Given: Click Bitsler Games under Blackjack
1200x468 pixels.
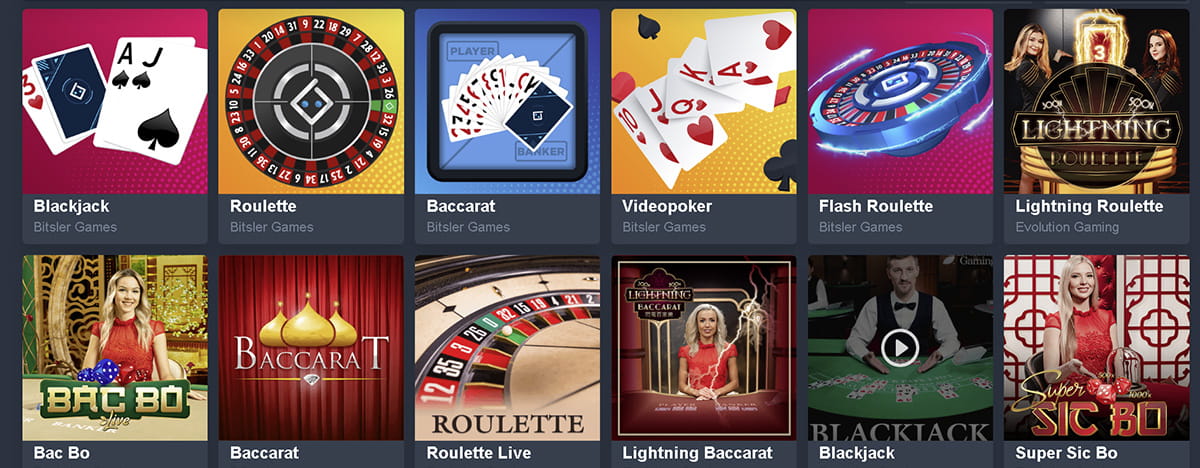Looking at the screenshot, I should (75, 227).
